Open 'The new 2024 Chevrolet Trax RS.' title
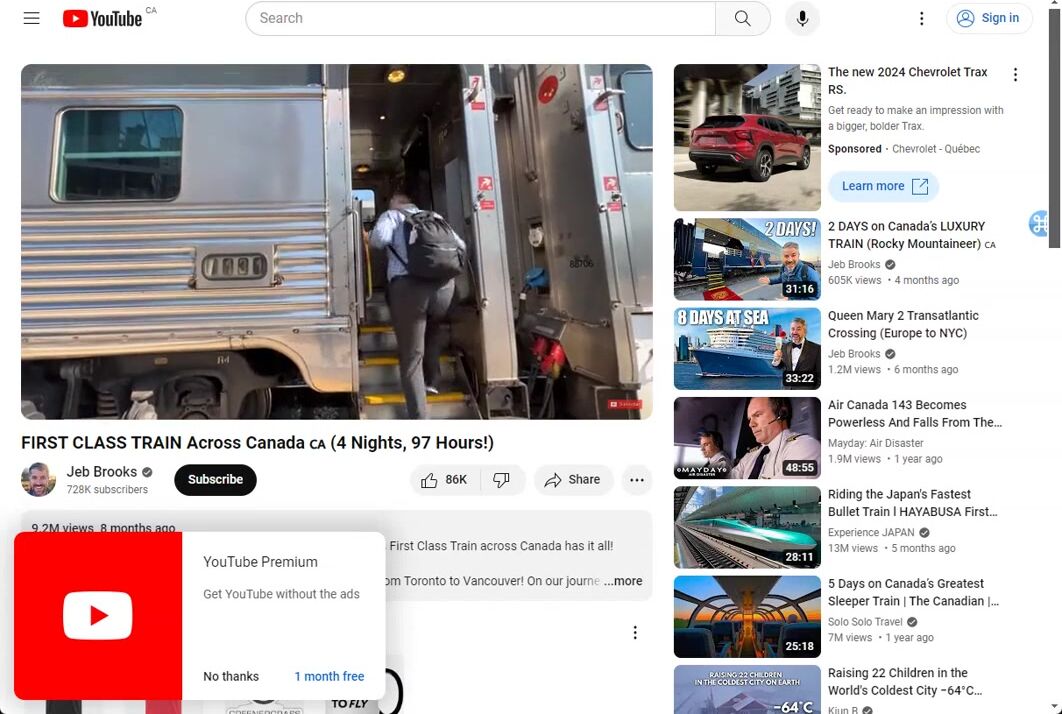Image resolution: width=1062 pixels, height=714 pixels. 908,81
